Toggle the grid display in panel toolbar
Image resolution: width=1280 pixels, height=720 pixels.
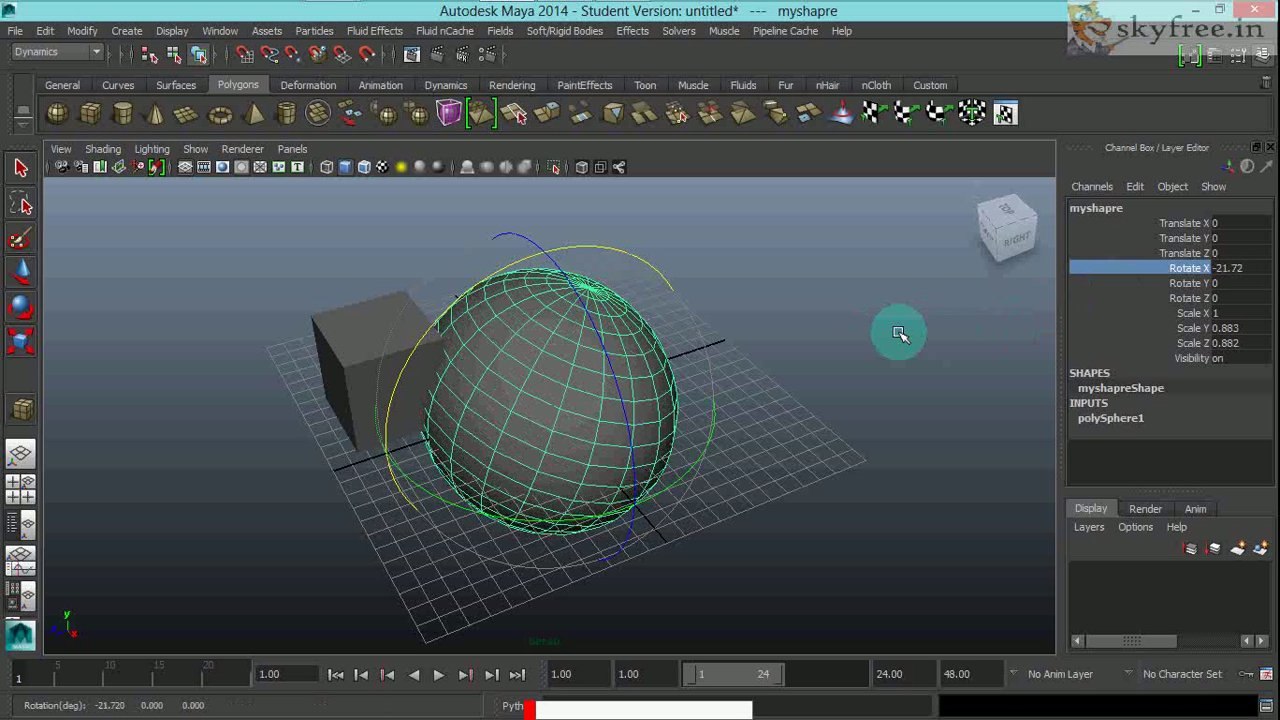click(185, 167)
